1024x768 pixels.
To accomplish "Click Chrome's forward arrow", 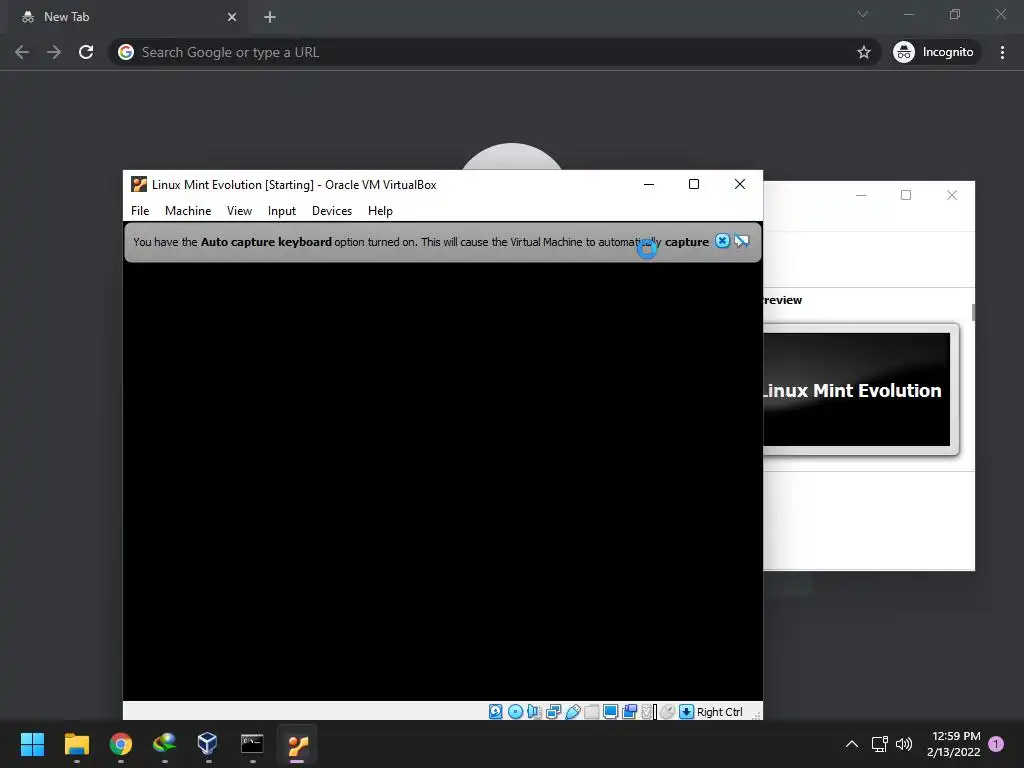I will 54,52.
